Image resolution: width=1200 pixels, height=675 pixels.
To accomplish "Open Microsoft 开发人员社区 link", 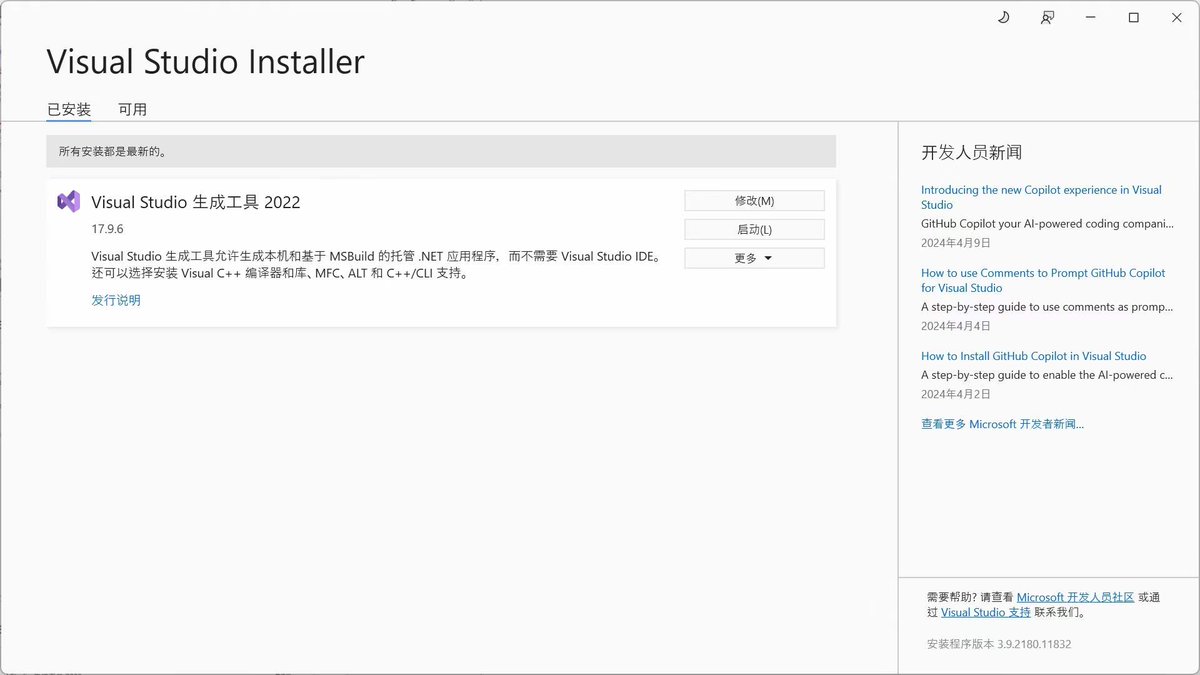I will click(1075, 597).
